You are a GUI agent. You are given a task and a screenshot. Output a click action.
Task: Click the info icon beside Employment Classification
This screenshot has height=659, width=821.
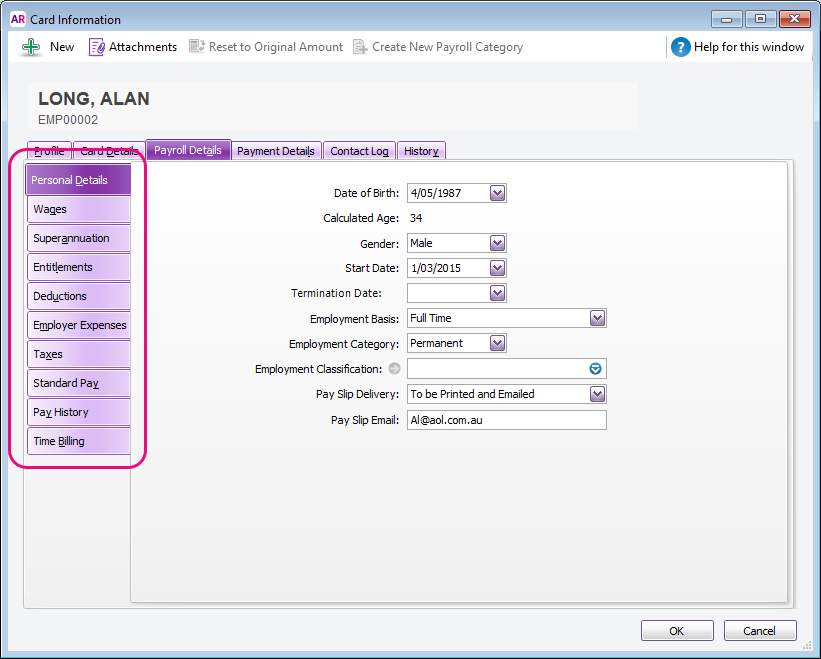coord(394,368)
